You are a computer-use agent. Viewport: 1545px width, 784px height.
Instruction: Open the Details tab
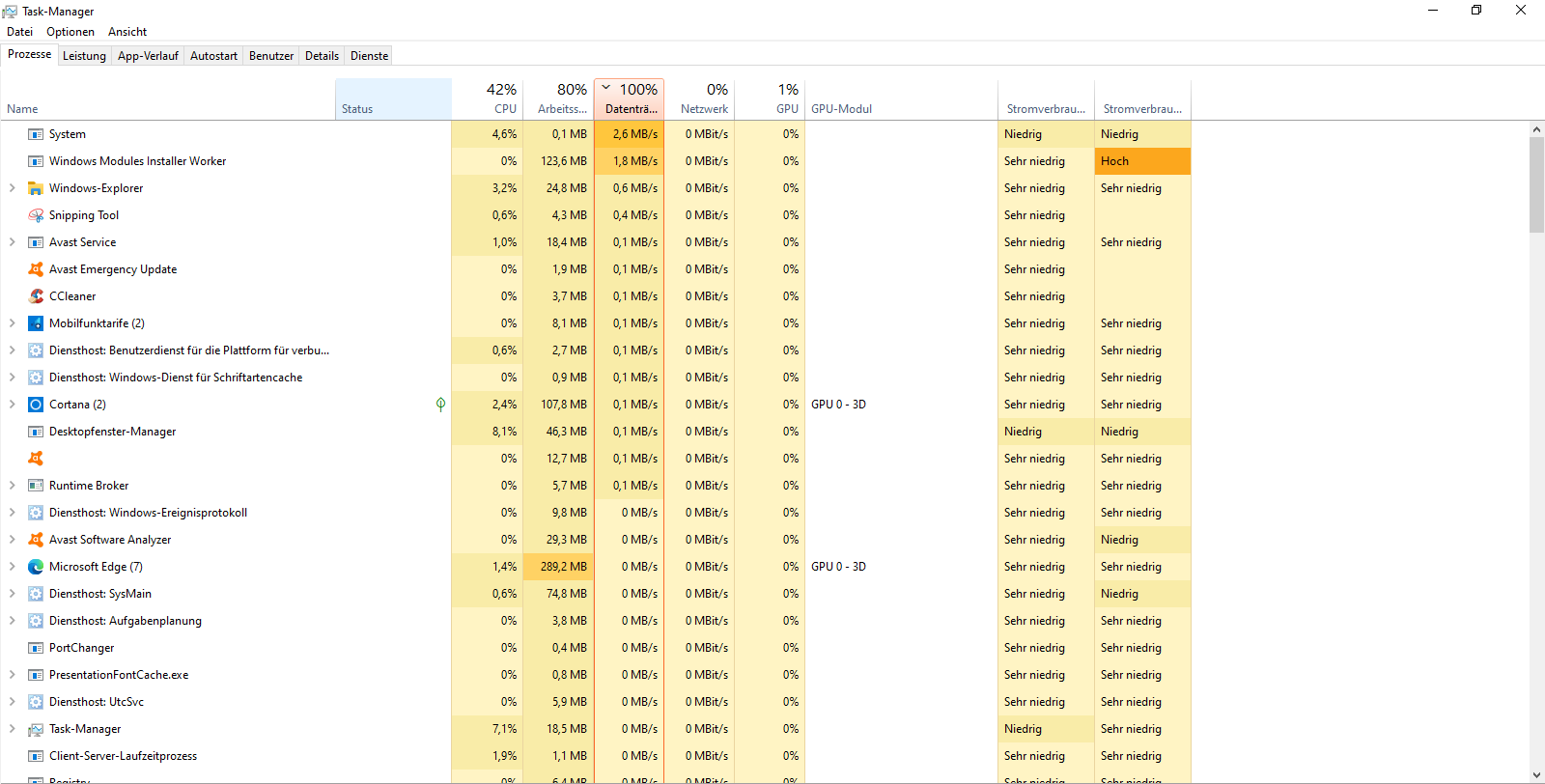click(322, 56)
